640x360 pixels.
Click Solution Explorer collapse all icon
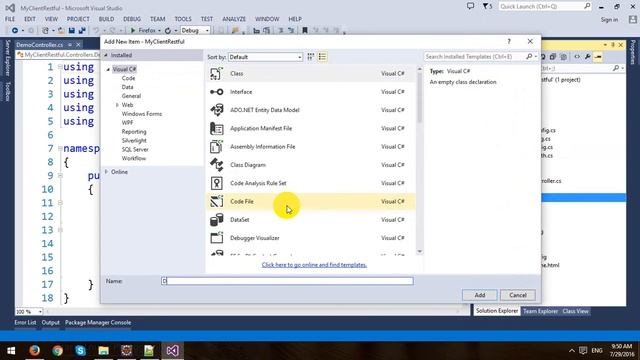[x=553, y=57]
